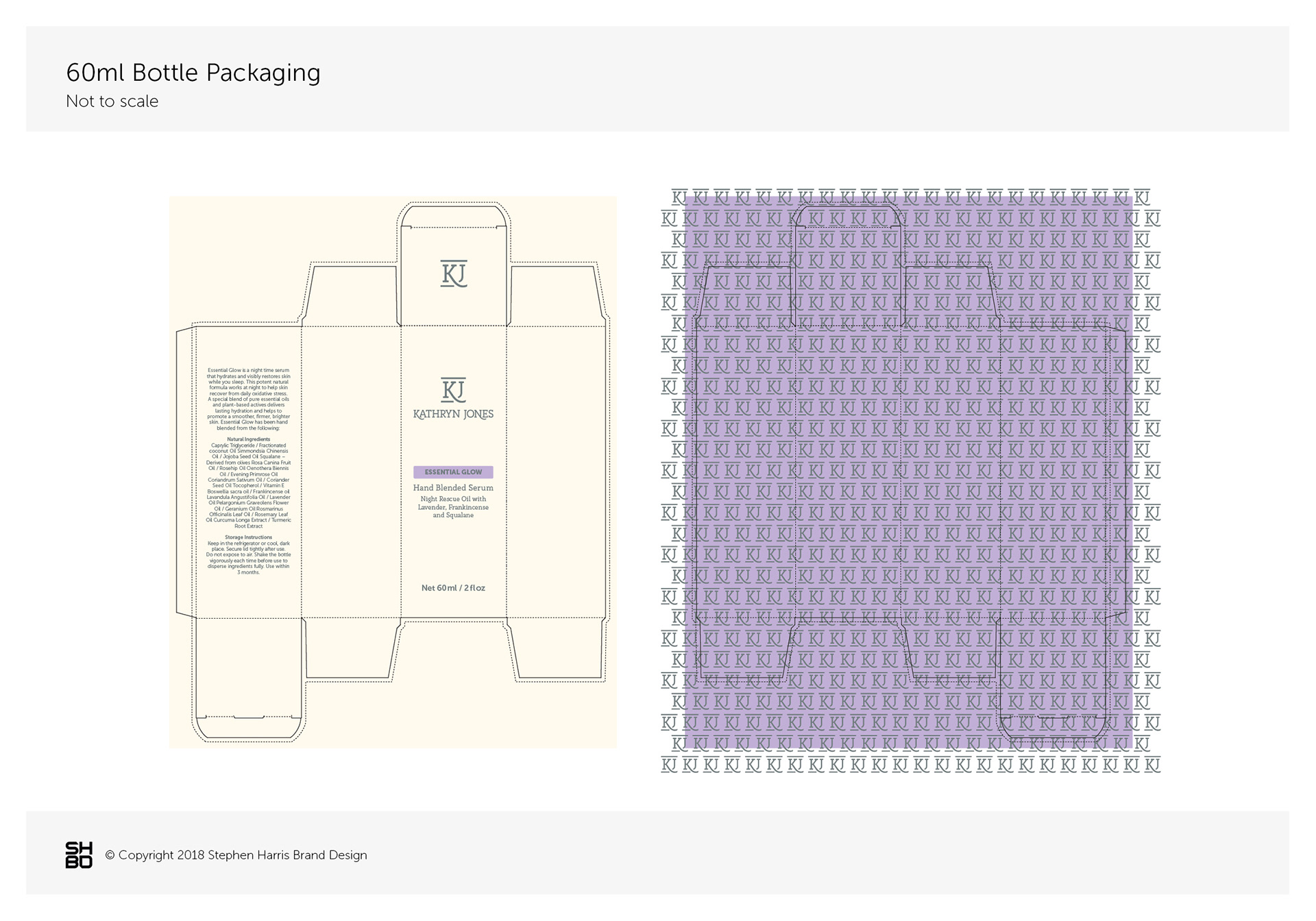Click the Not to scale subtitle
Screen dimensions: 1316x921
(112, 101)
